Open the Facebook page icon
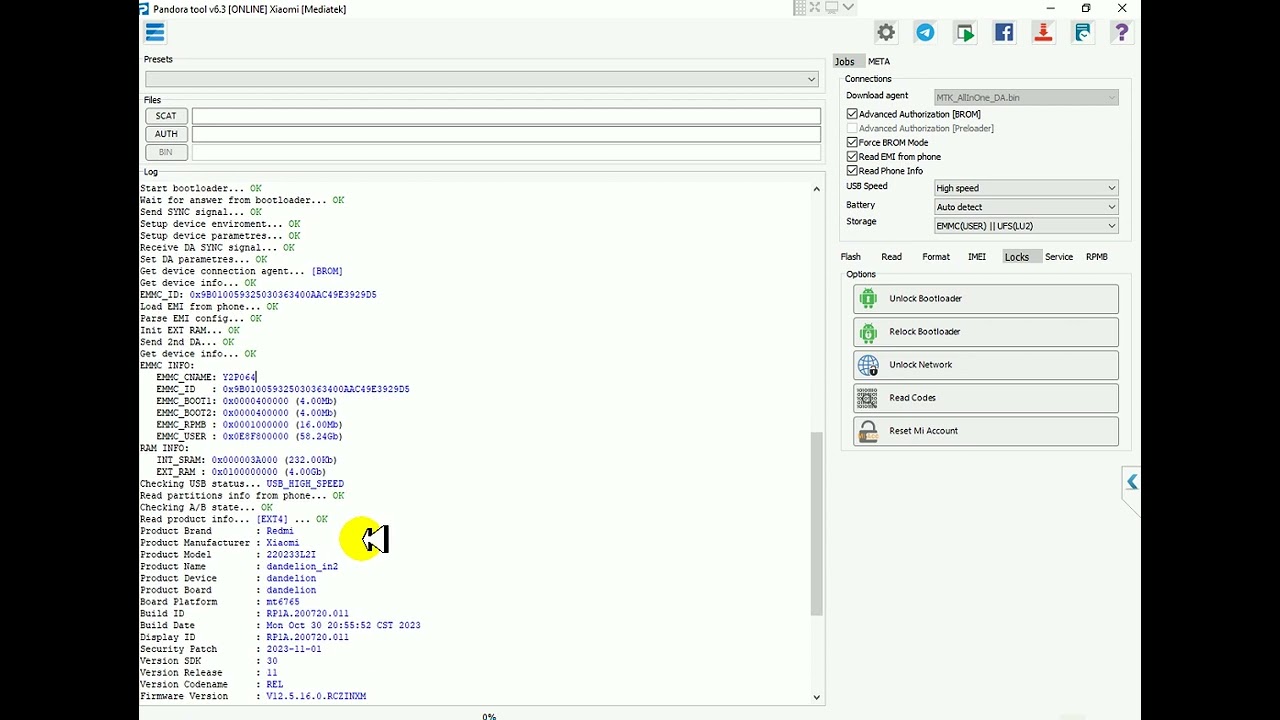Screen dimensions: 1280x720 coord(1004,33)
